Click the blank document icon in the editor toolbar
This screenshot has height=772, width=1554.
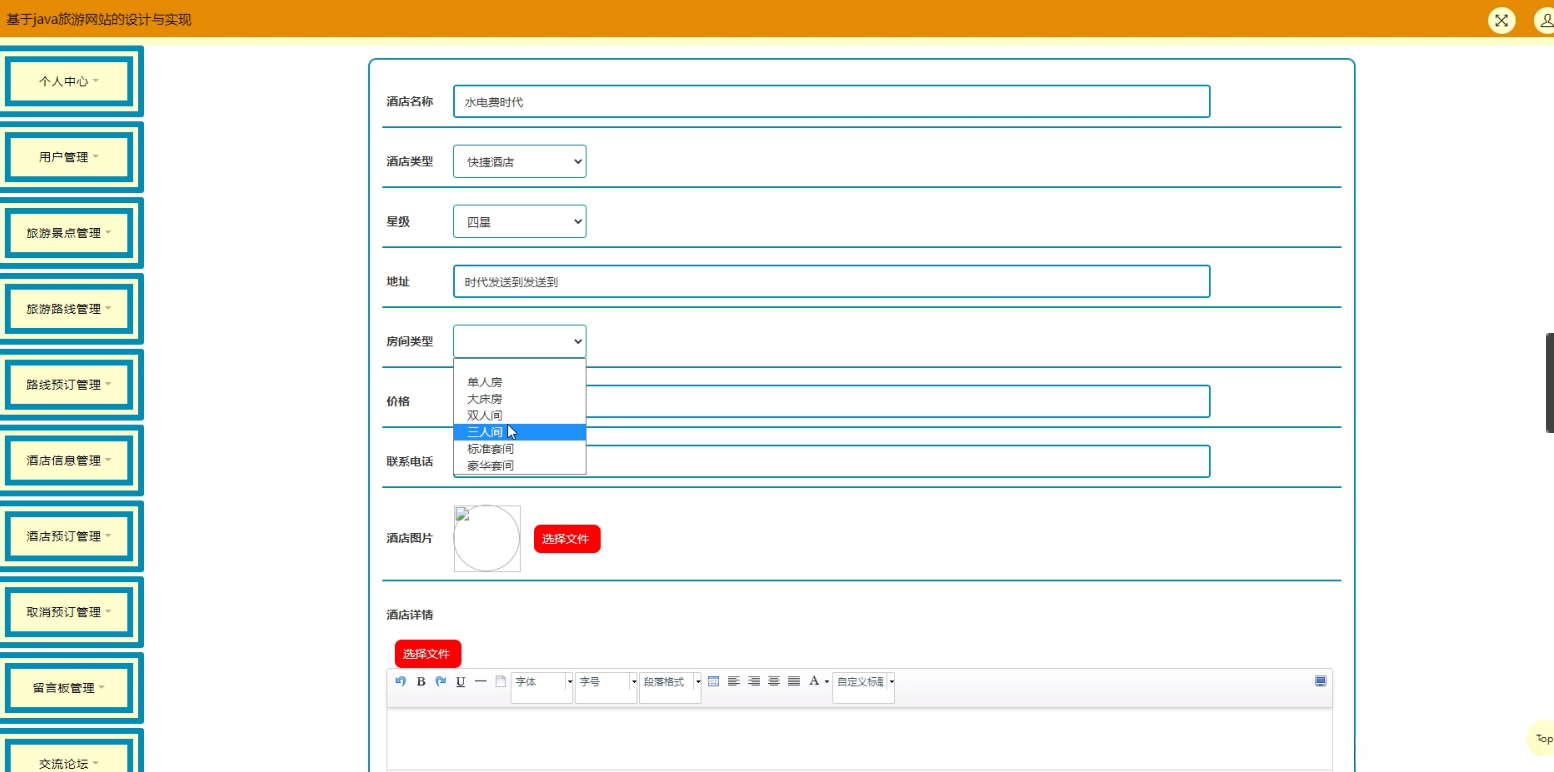pyautogui.click(x=501, y=681)
